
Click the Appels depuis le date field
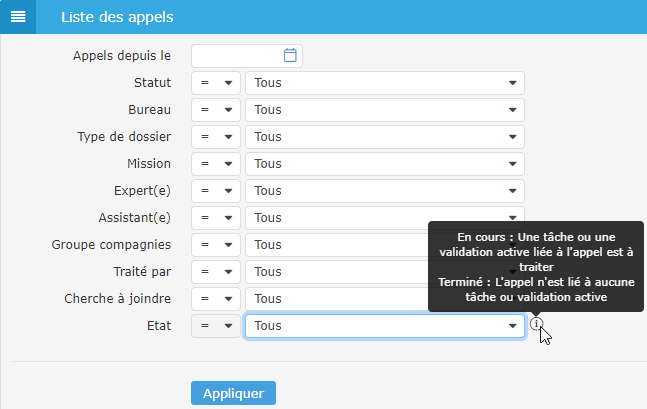point(237,56)
